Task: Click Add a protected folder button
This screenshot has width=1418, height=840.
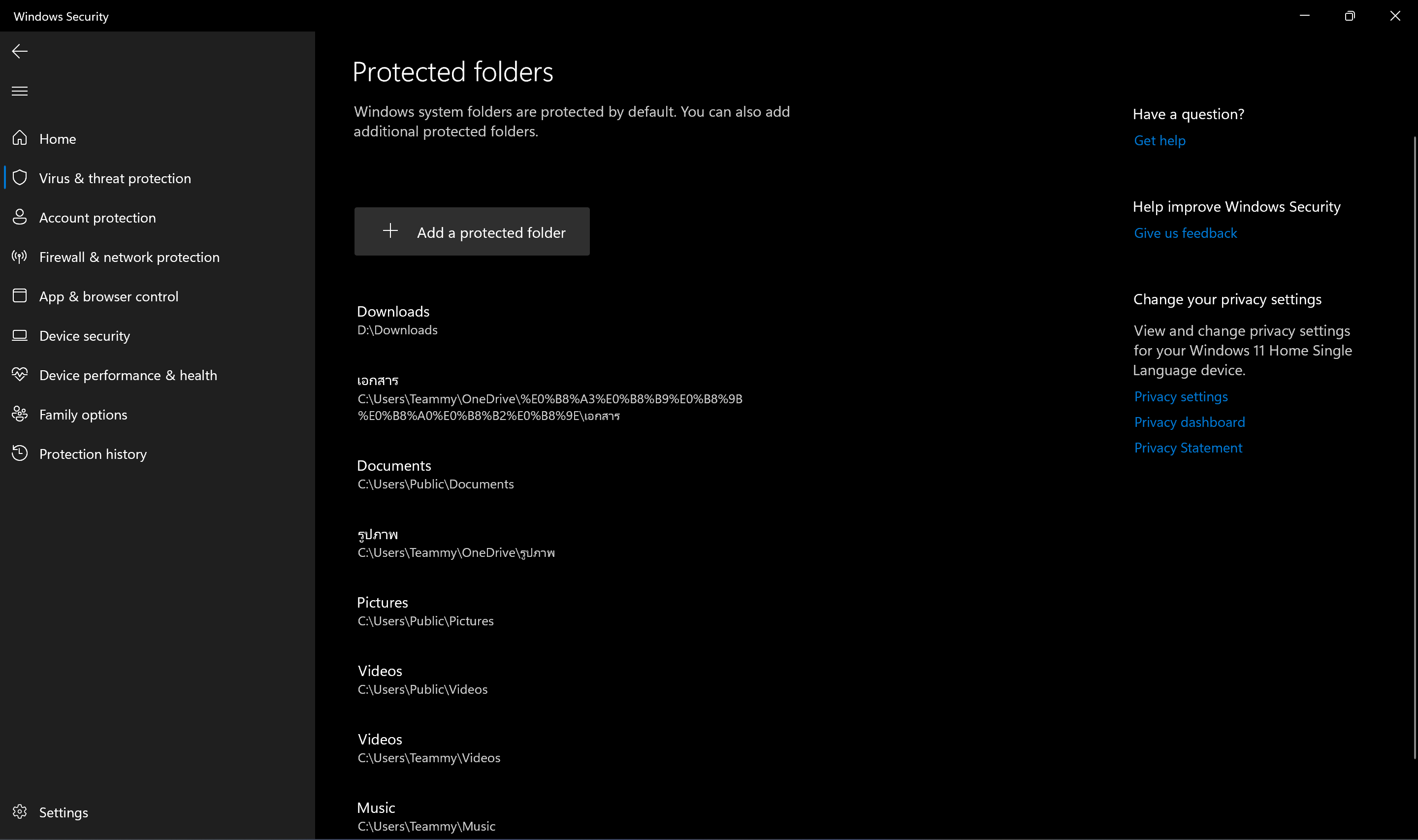Action: pyautogui.click(x=472, y=231)
